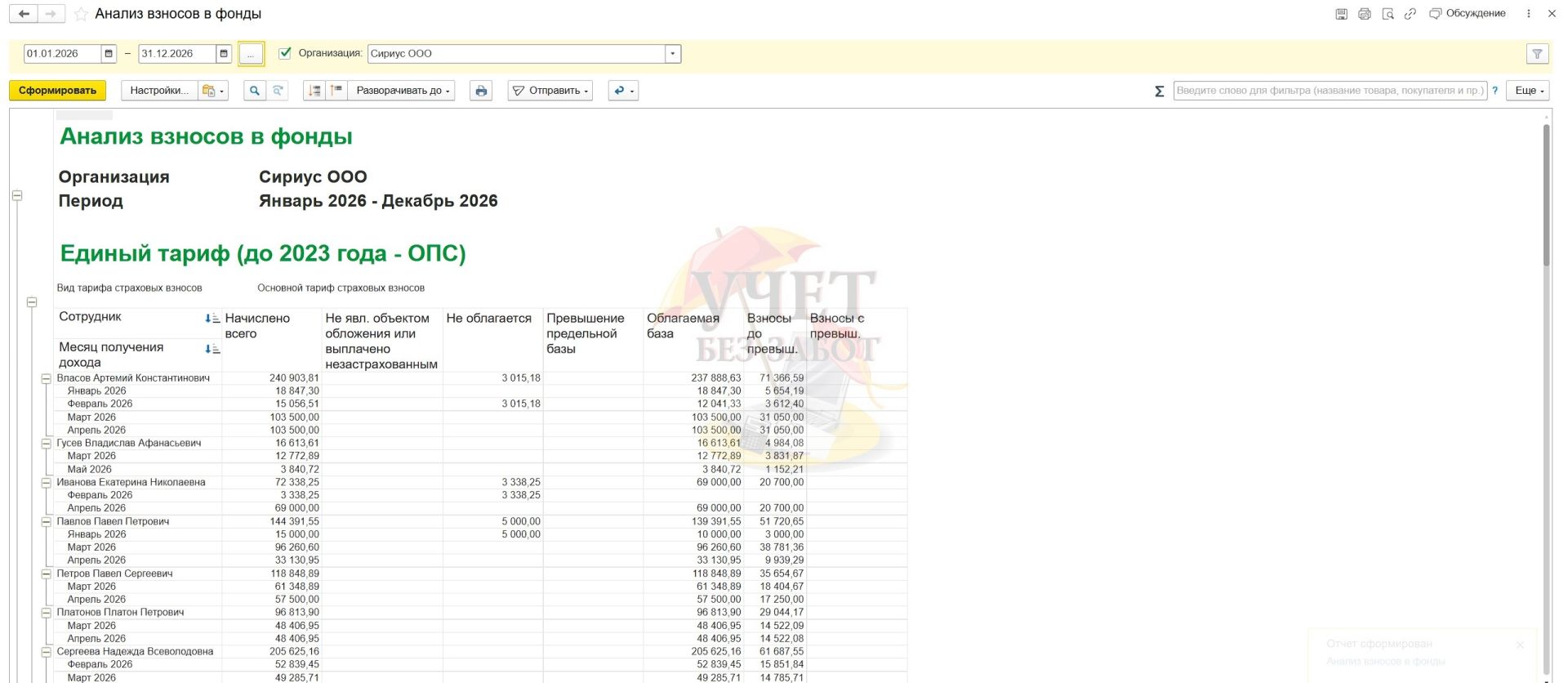Image resolution: width=1568 pixels, height=683 pixels.
Task: Open the Организация dropdown list
Action: click(x=673, y=54)
